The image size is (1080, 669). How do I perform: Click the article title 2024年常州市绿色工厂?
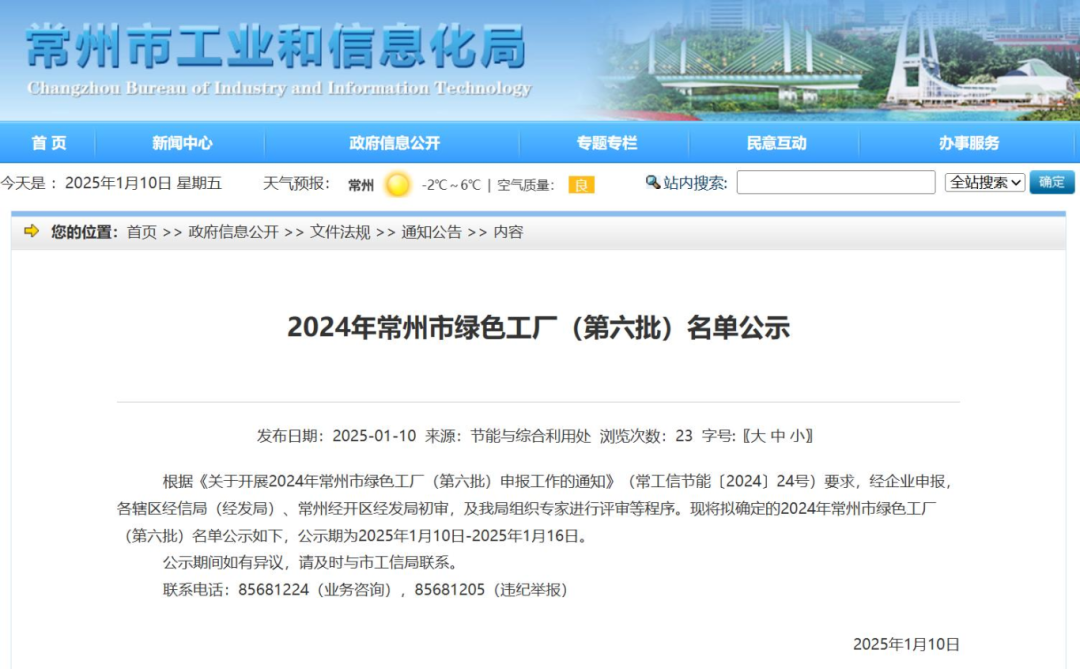tap(538, 327)
